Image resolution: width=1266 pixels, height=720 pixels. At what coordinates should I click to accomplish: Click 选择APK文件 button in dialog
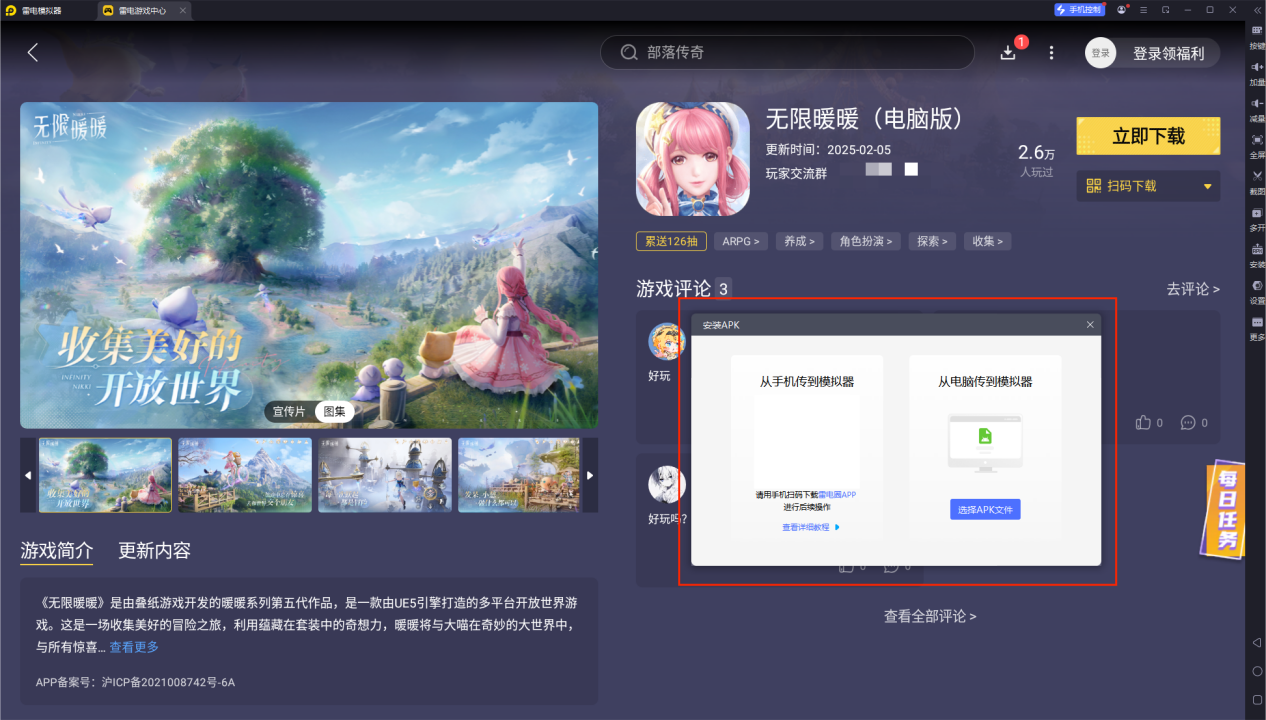[985, 510]
